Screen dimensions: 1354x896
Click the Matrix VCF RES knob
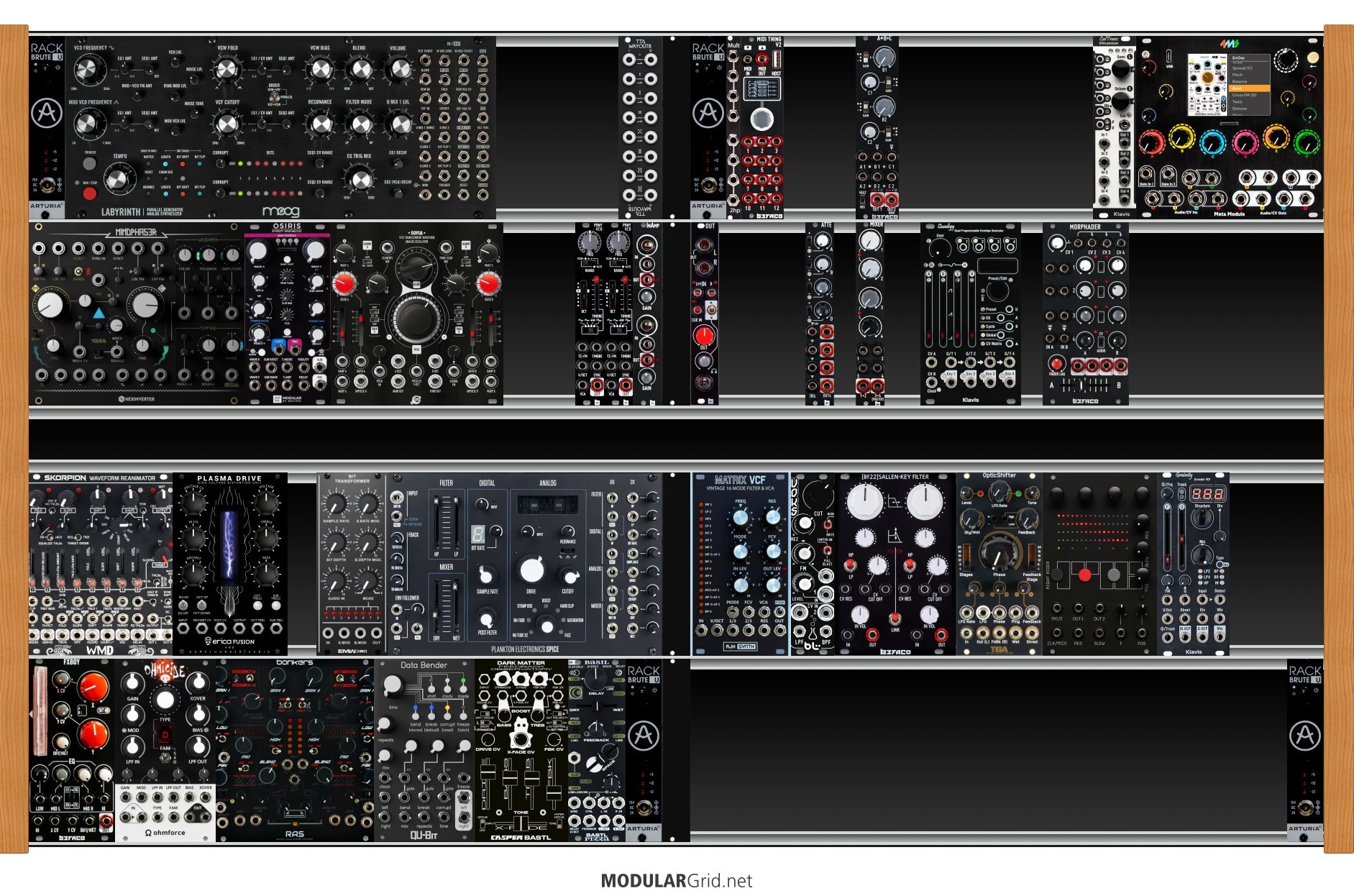click(x=772, y=518)
